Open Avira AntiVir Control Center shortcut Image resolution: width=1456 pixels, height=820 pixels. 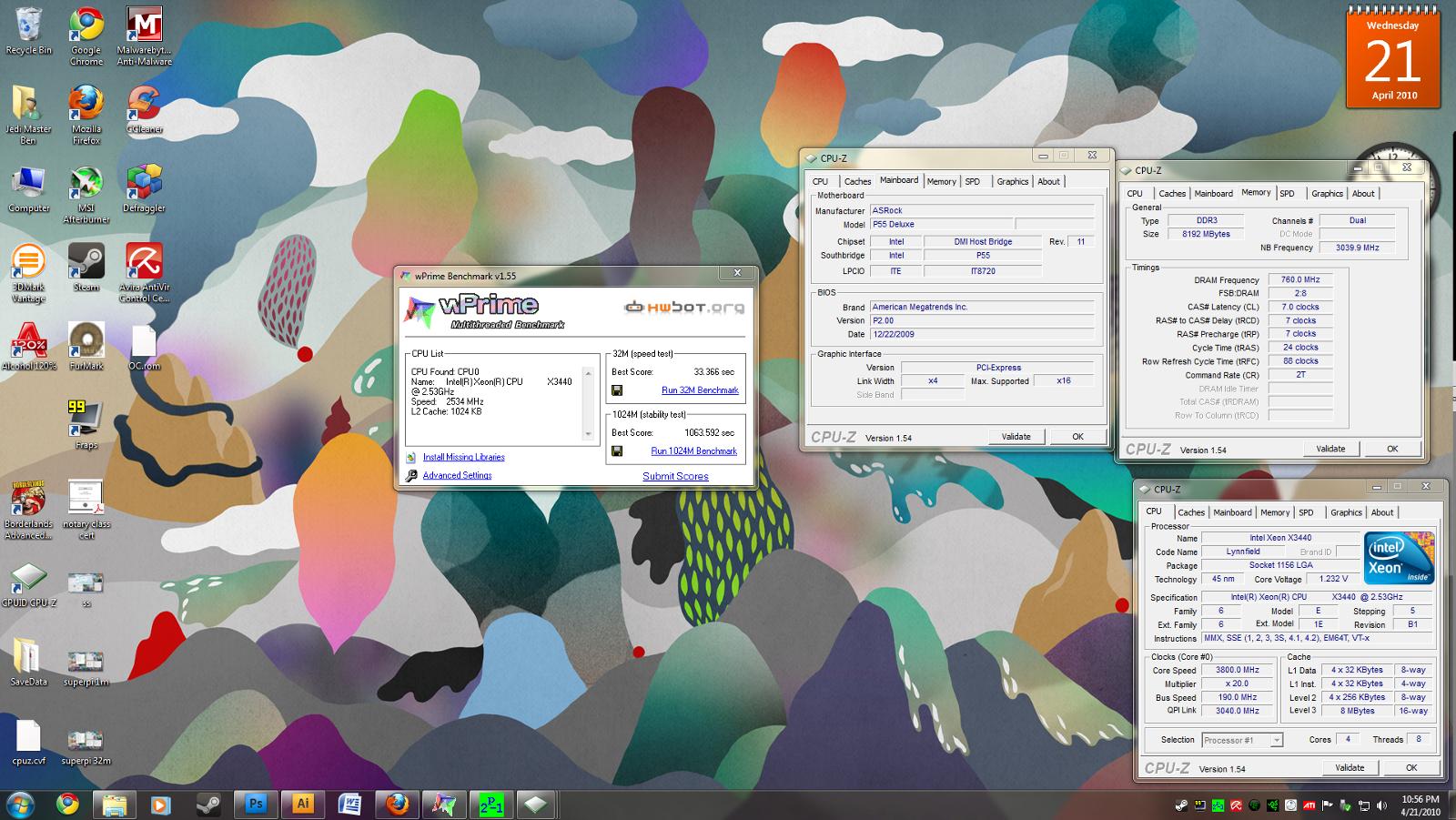(144, 274)
